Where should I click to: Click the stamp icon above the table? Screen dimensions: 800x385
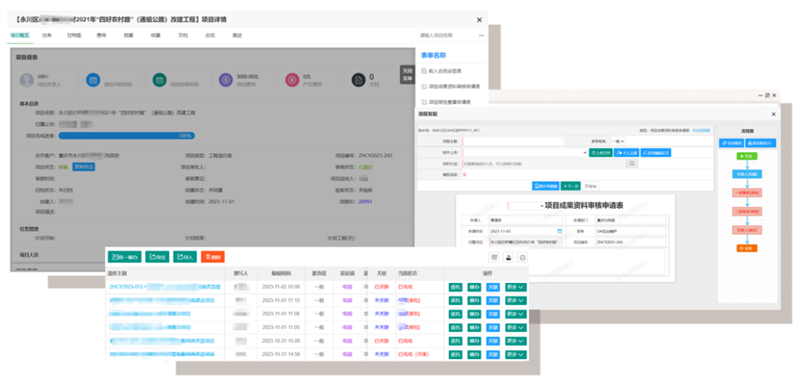click(508, 258)
